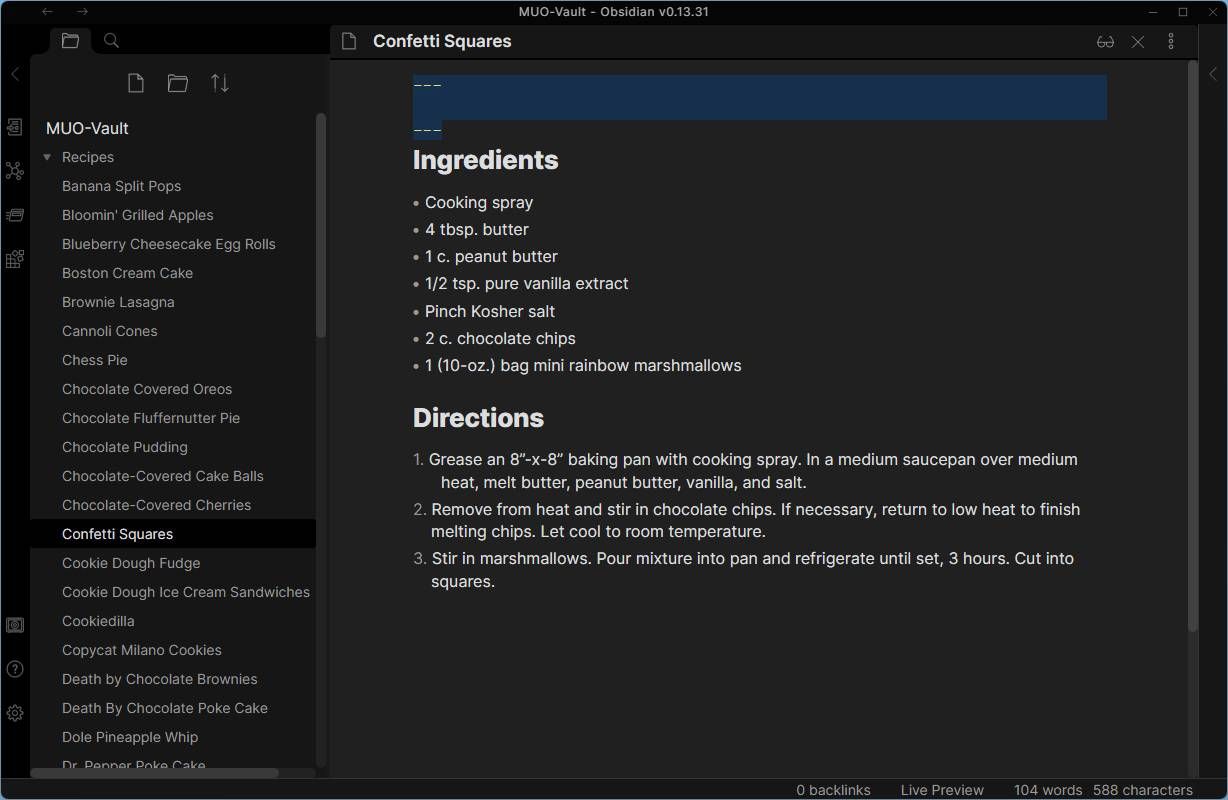Create a new note
The width and height of the screenshot is (1228, 800).
(x=136, y=84)
